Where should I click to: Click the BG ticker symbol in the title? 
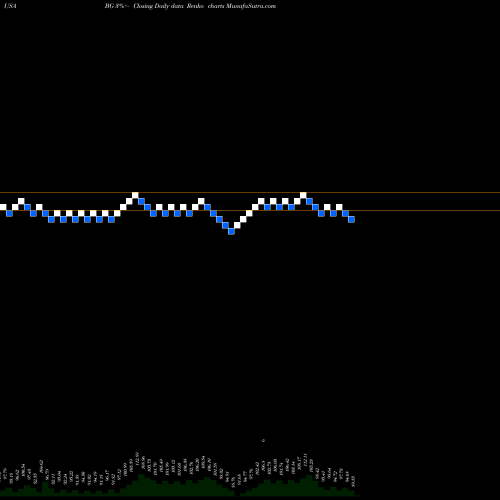click(109, 6)
